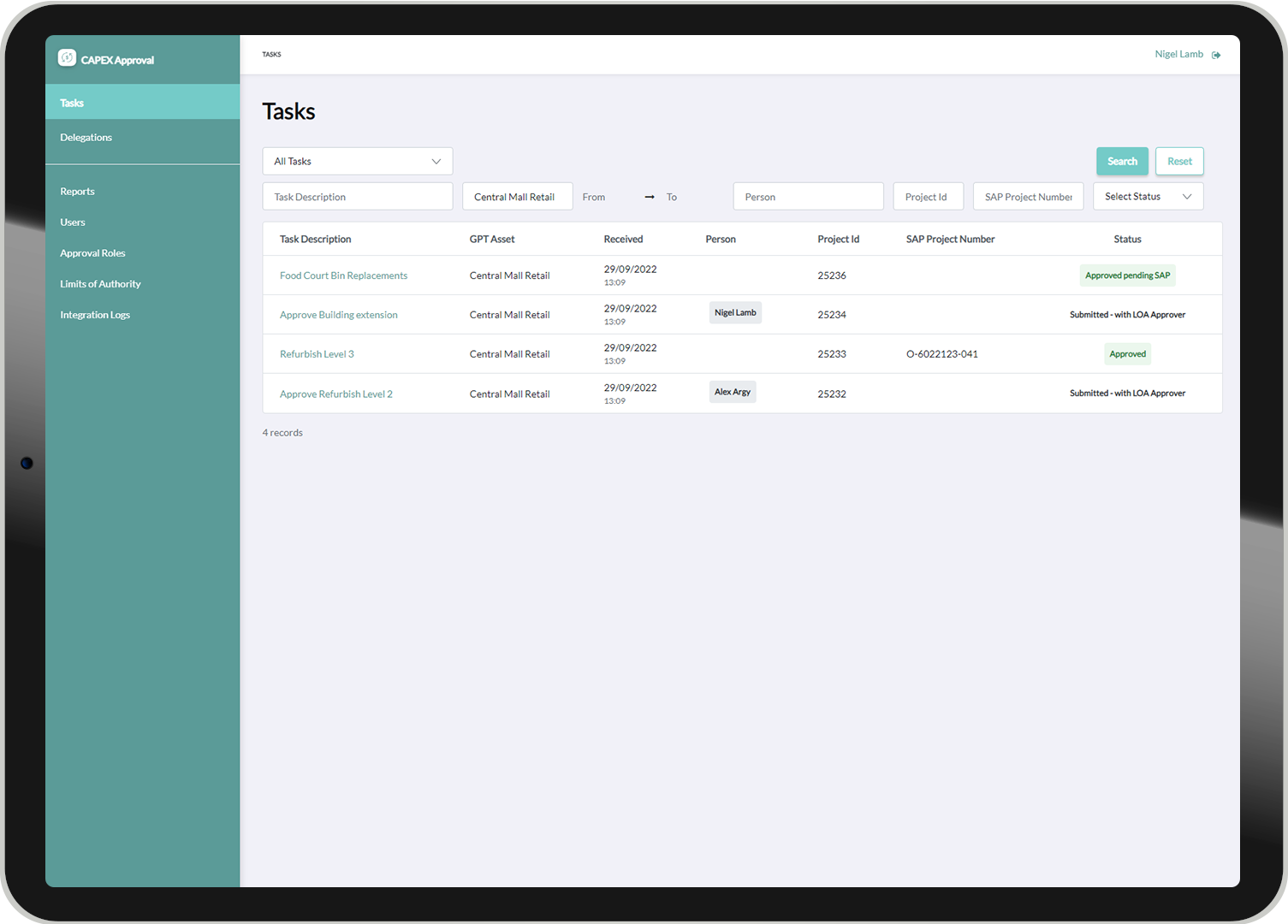
Task: Go to Delegations in the sidebar
Action: coord(86,137)
